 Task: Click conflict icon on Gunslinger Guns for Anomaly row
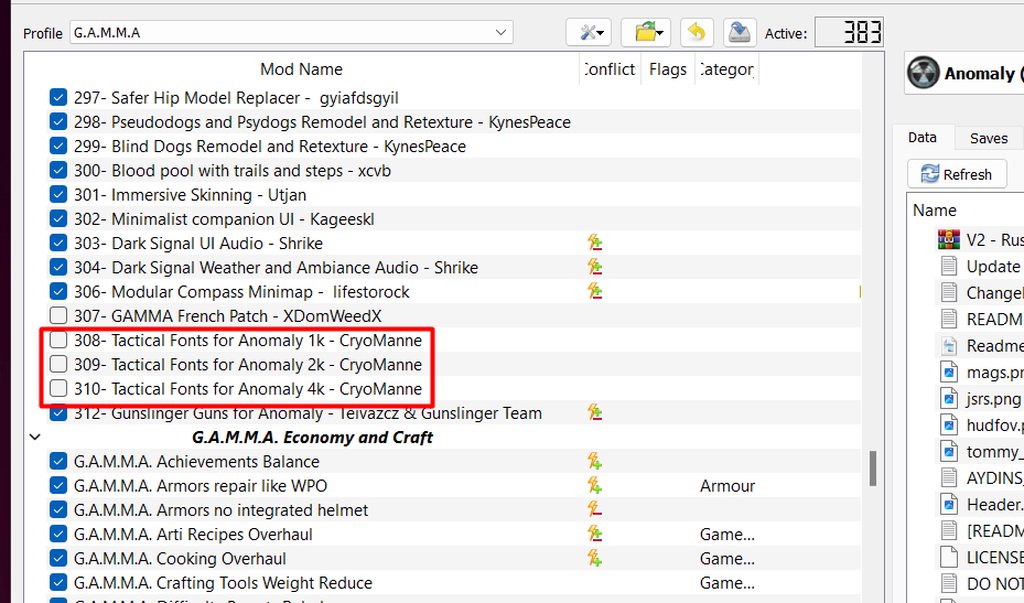(x=594, y=413)
